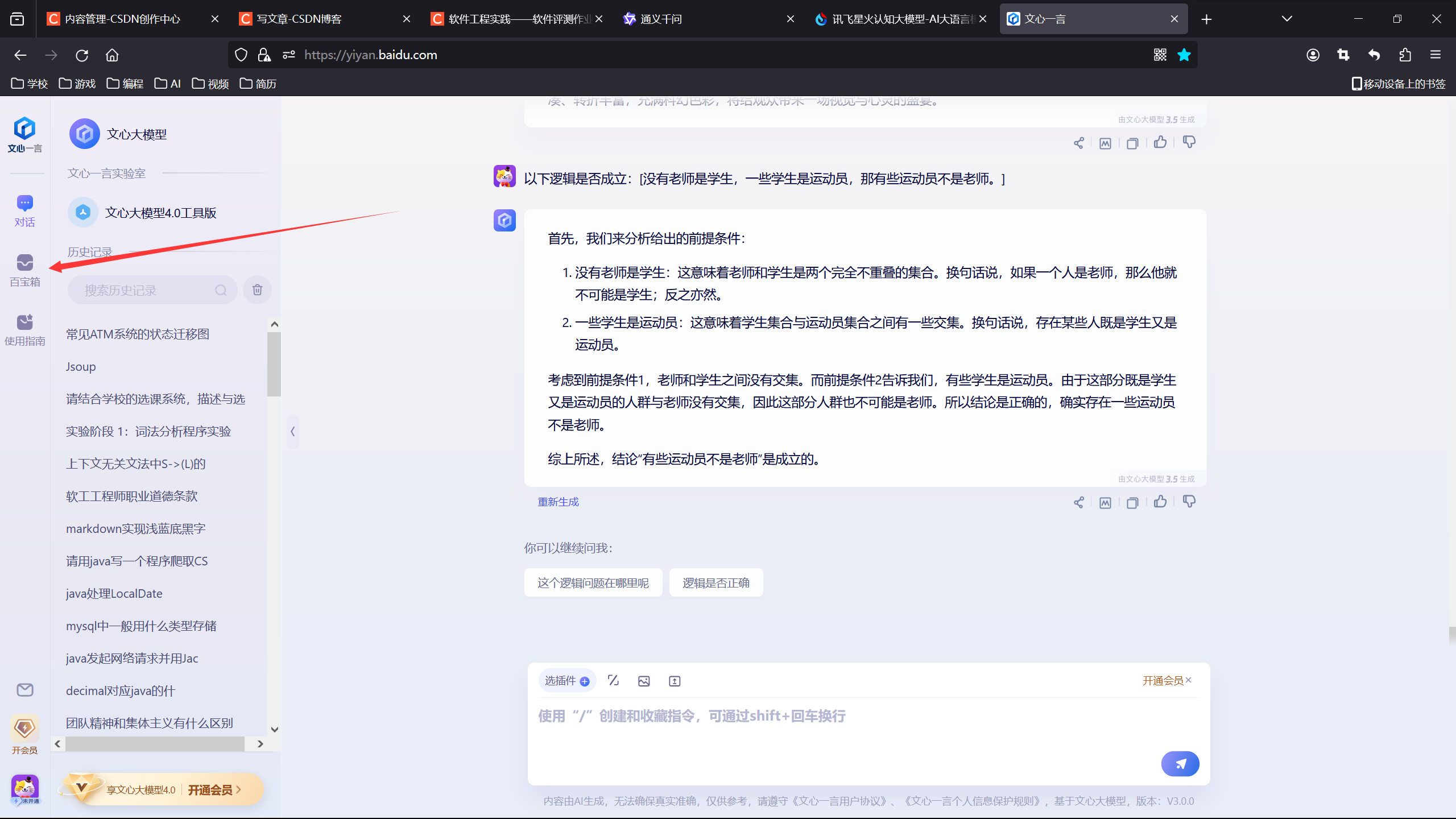The image size is (1456, 819).
Task: Open the 编程 bookmarks folder
Action: (x=125, y=84)
